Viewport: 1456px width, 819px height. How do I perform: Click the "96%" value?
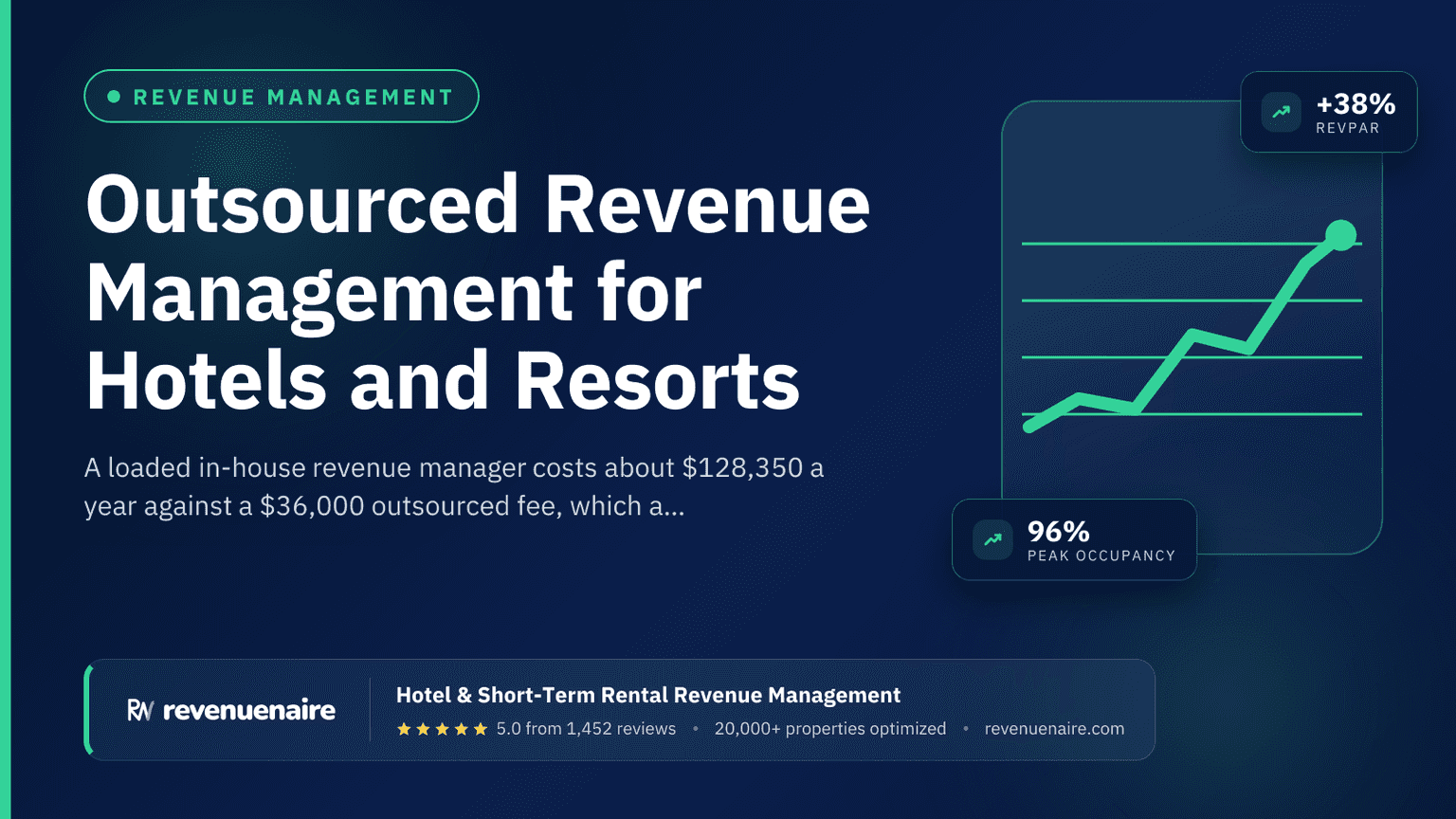tap(1059, 531)
